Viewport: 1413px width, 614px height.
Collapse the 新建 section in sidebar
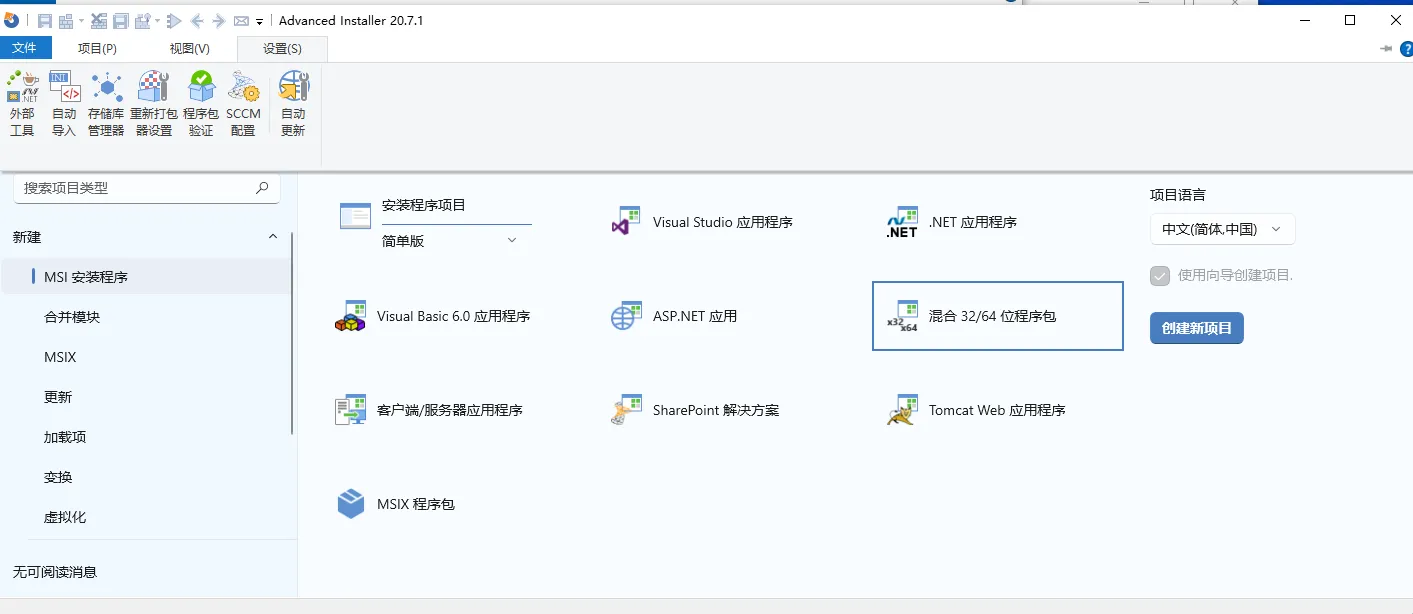point(272,237)
